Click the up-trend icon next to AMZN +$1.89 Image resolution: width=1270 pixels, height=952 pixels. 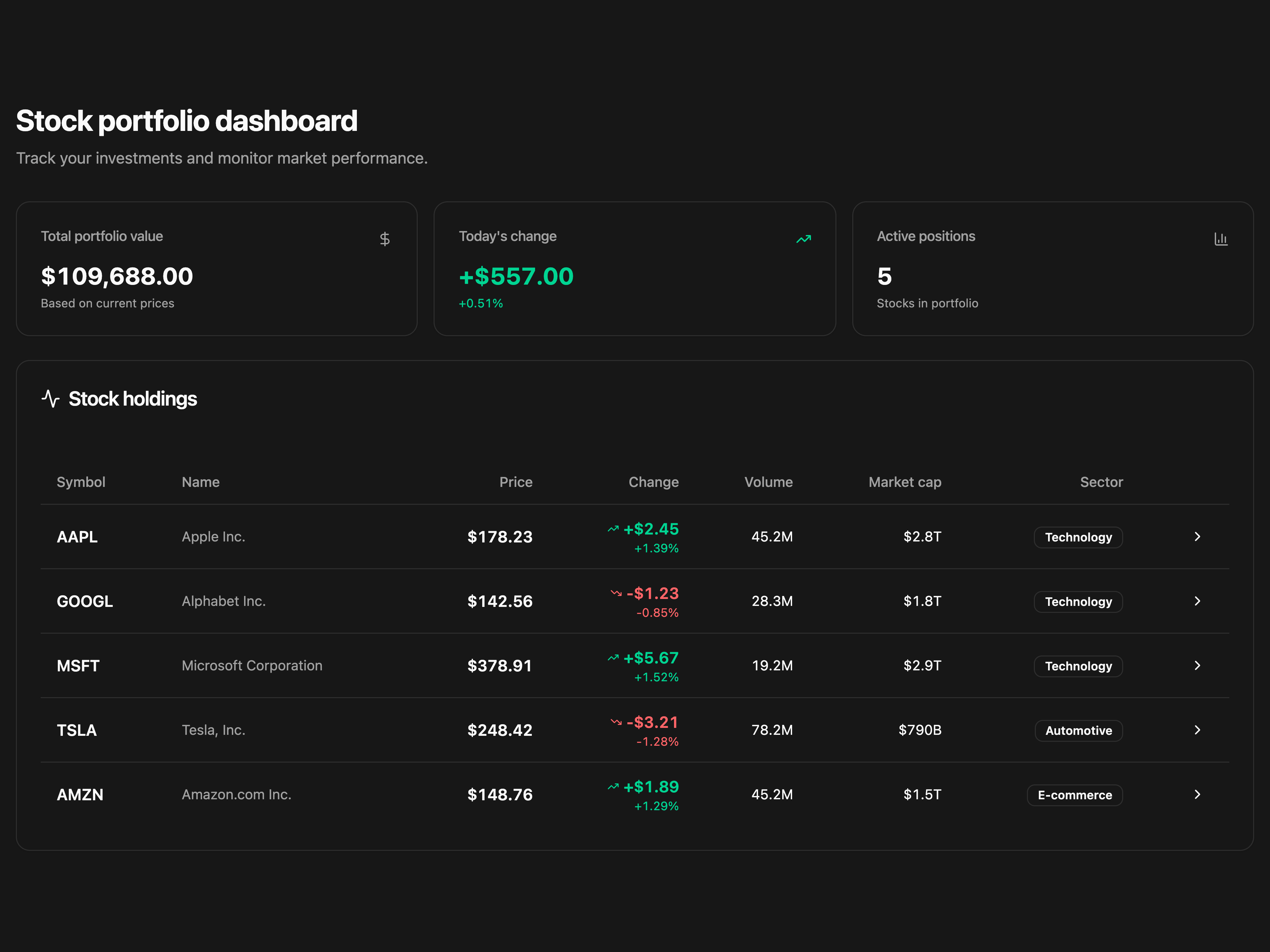point(613,786)
